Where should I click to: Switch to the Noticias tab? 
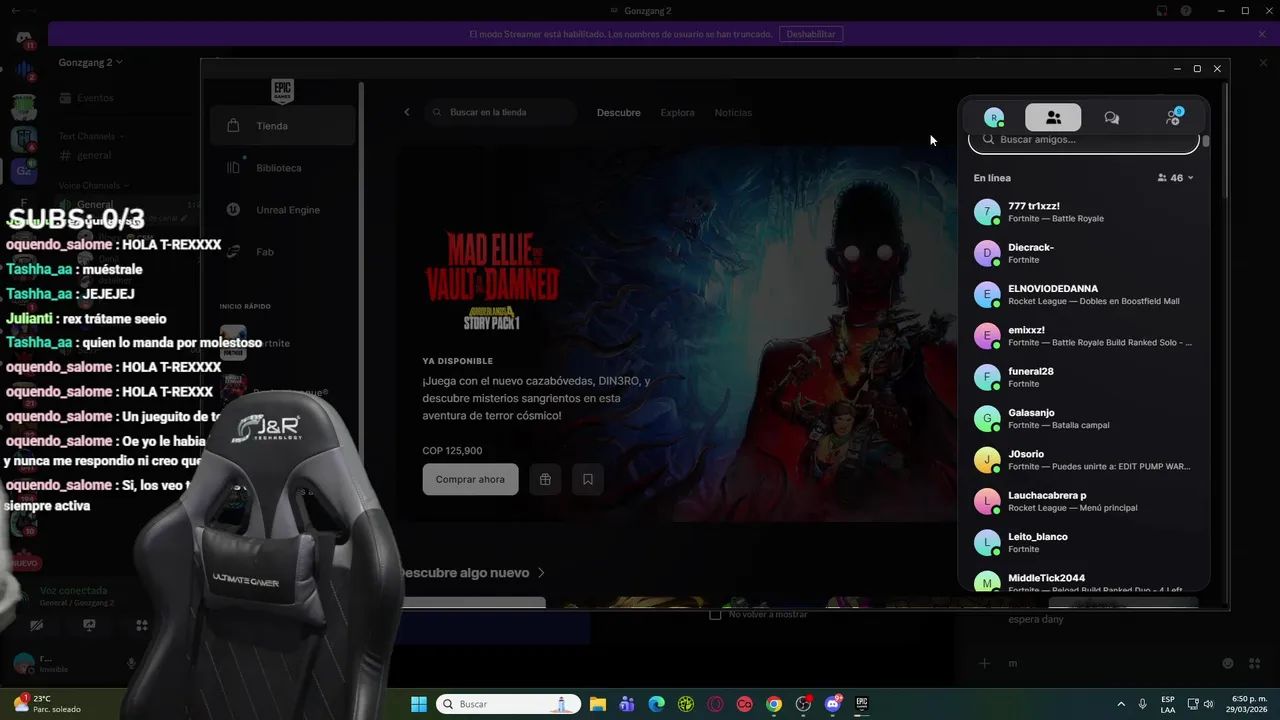click(x=733, y=113)
